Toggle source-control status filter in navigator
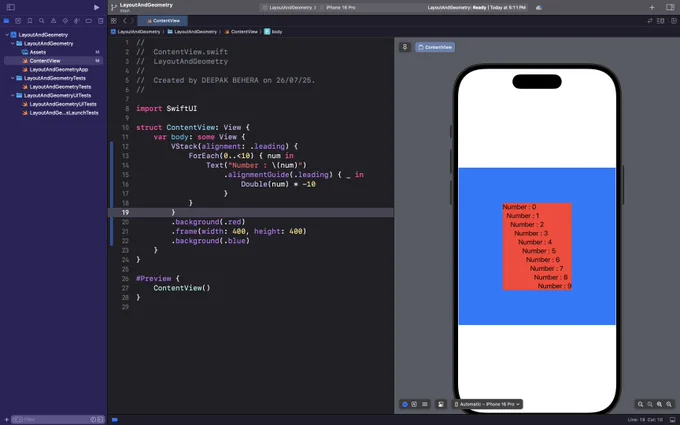The height and width of the screenshot is (425, 680). [100, 419]
